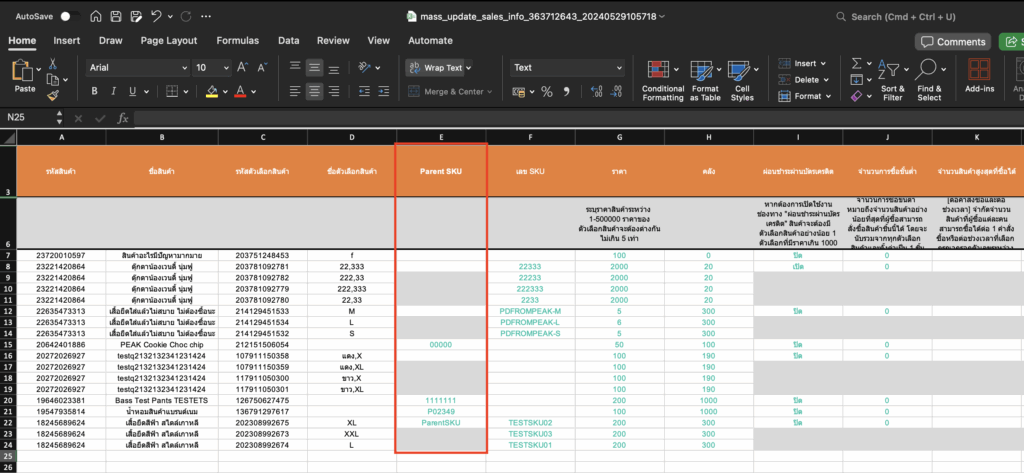Image resolution: width=1024 pixels, height=473 pixels.
Task: Click the AutoSum sigma icon
Action: pyautogui.click(x=858, y=64)
